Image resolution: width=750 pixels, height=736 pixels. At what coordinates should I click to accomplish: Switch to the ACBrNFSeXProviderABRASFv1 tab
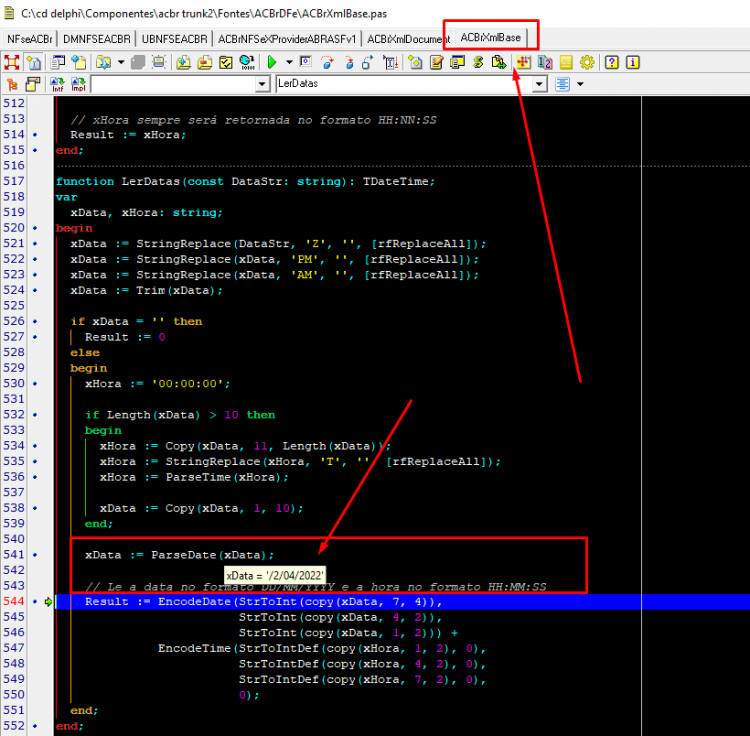[287, 39]
